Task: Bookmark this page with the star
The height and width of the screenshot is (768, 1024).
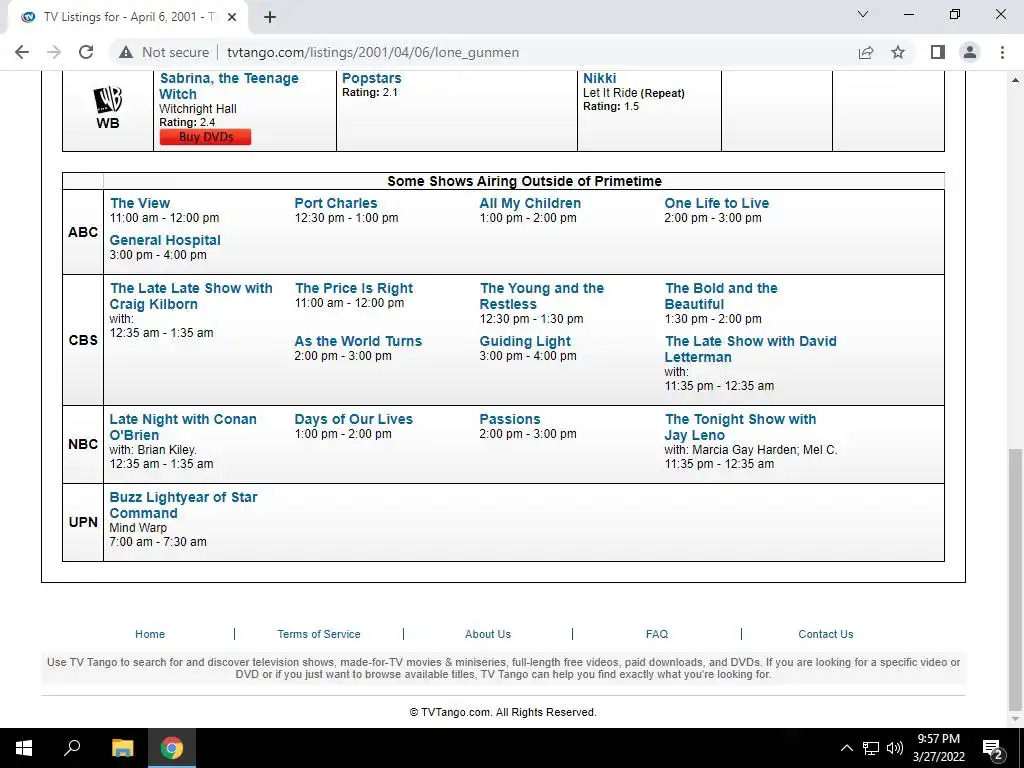Action: (x=898, y=52)
